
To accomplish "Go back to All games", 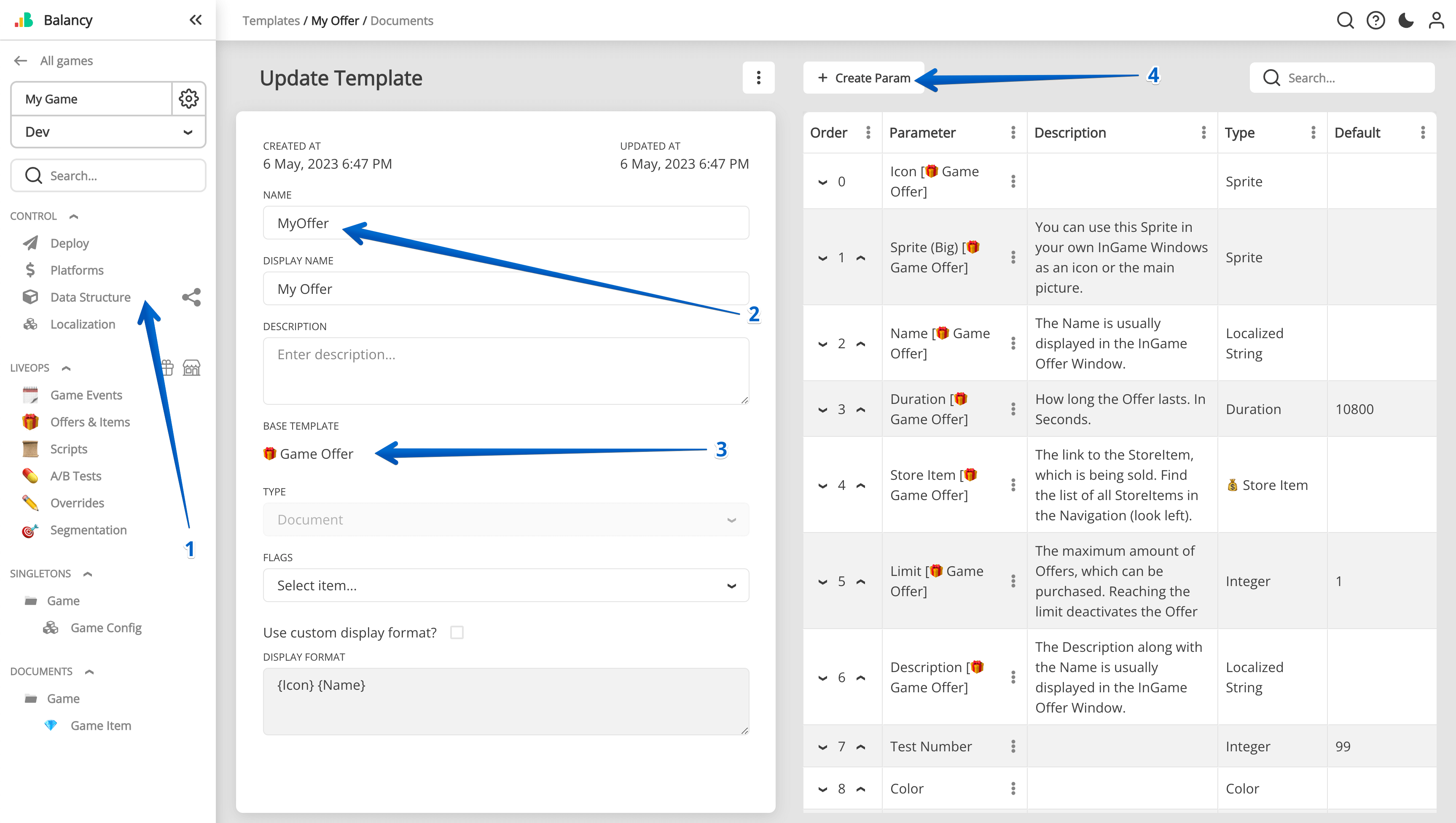I will [66, 61].
